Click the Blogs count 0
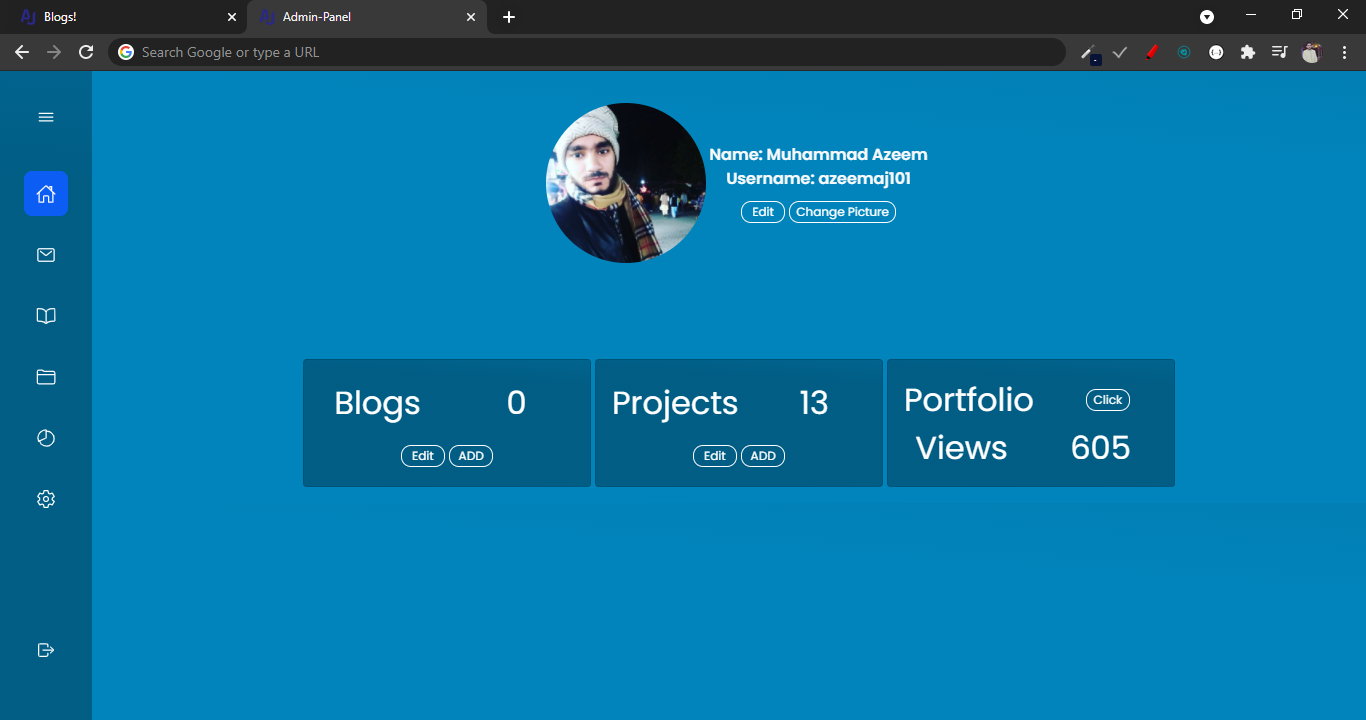 pos(516,403)
